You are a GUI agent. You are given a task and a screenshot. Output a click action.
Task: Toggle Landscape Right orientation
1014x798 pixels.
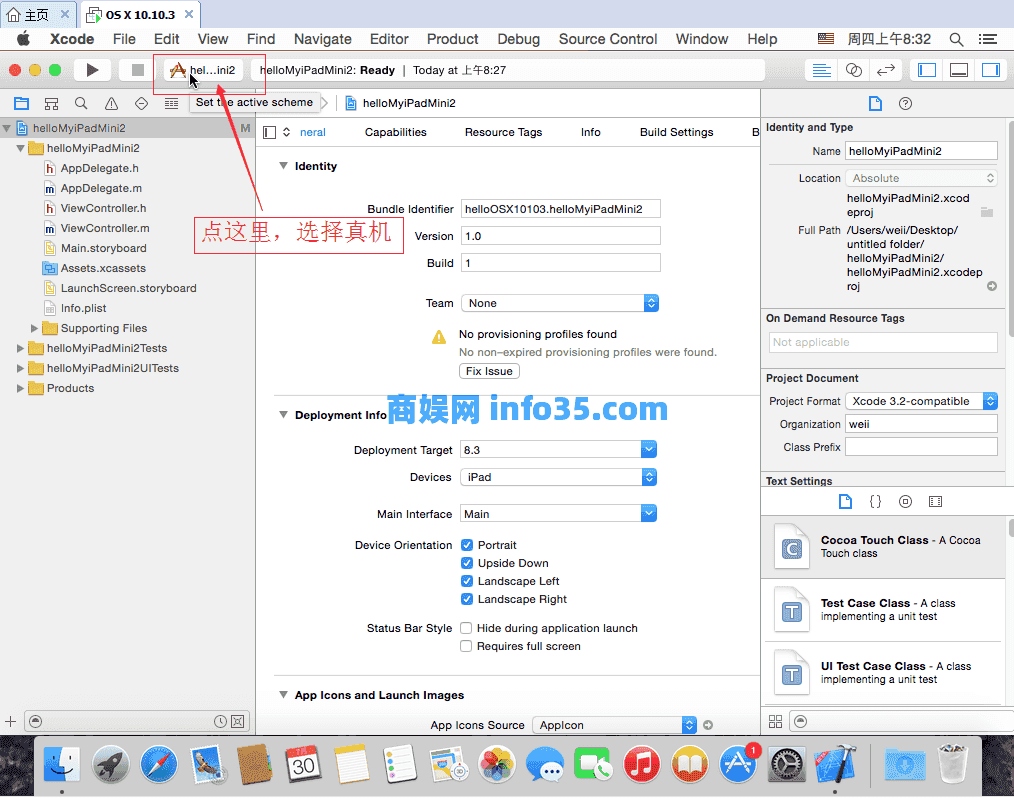[467, 599]
